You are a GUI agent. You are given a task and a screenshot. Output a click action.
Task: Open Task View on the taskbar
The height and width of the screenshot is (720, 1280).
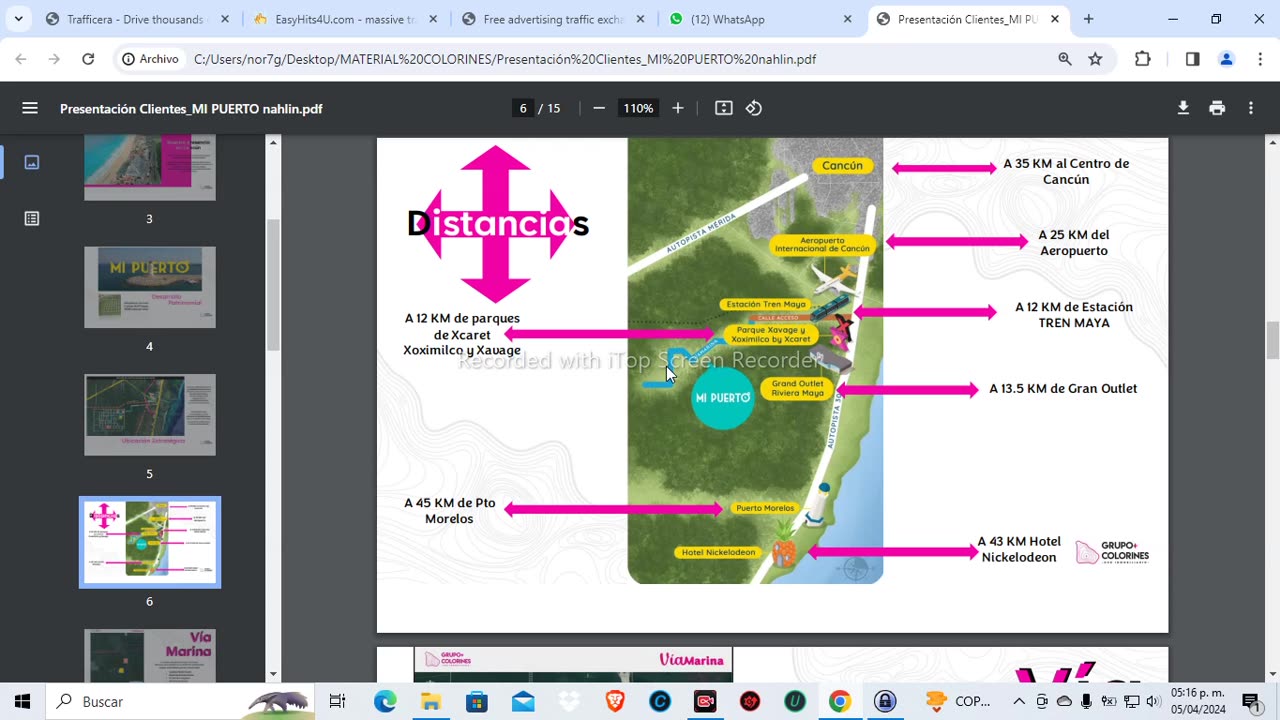tap(337, 701)
